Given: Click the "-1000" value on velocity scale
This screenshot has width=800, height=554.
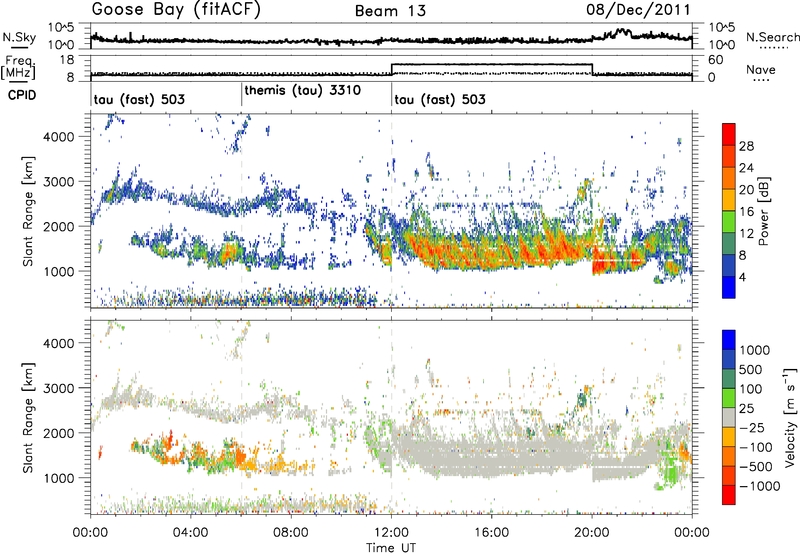Looking at the screenshot, I should (x=760, y=486).
